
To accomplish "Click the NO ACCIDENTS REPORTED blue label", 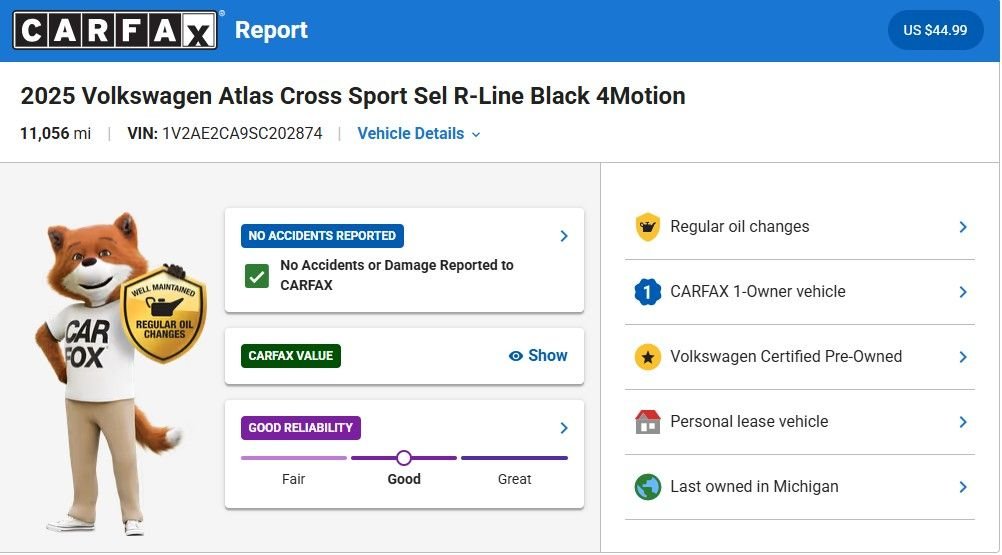I will pos(322,236).
